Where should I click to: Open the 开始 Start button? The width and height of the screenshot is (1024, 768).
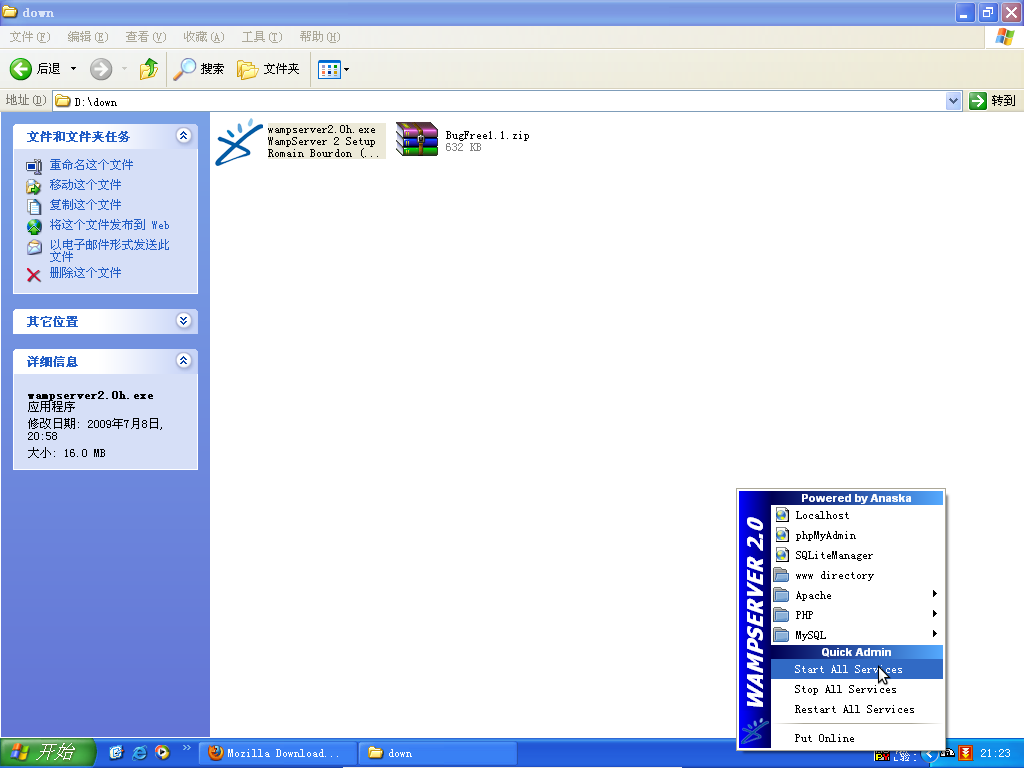48,752
